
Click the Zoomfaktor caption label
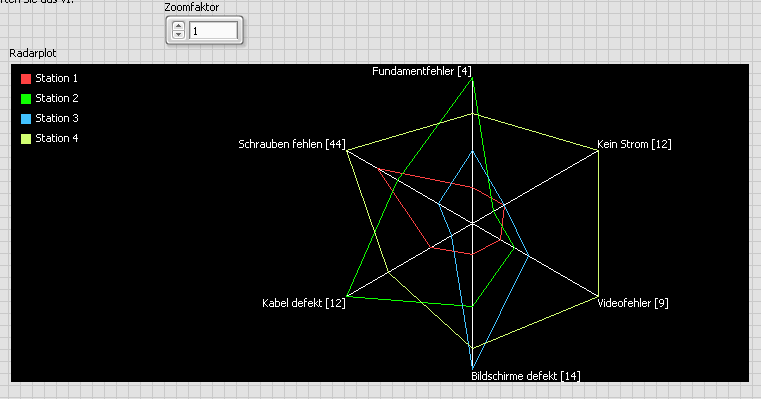[192, 7]
